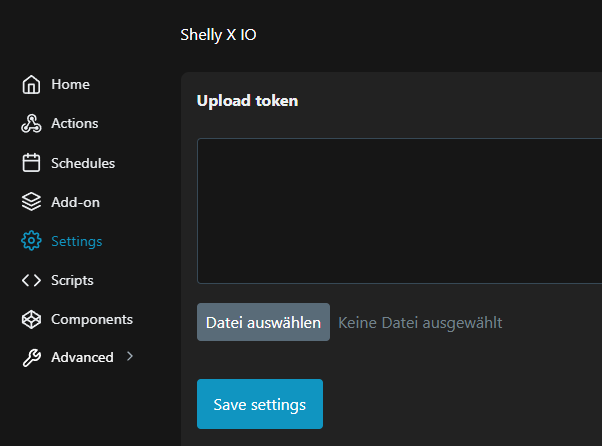The image size is (602, 446).
Task: Click the Add-on layers icon
Action: [x=31, y=202]
